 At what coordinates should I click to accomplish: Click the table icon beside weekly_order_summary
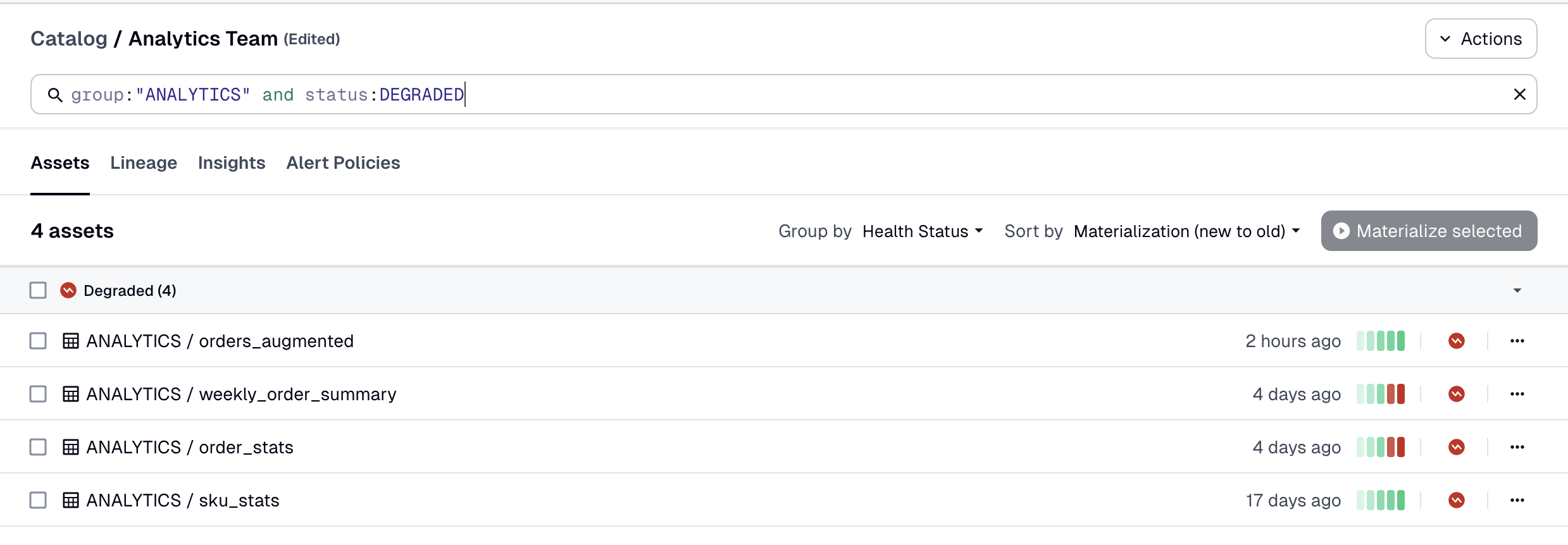click(71, 393)
